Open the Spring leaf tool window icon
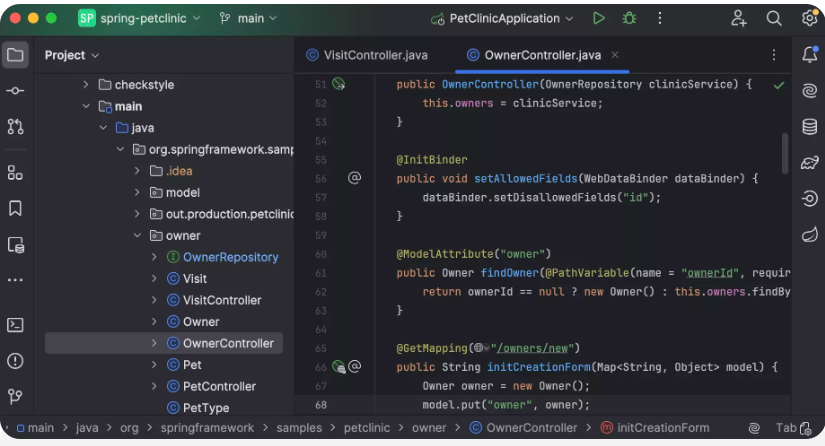825x446 pixels. click(809, 234)
